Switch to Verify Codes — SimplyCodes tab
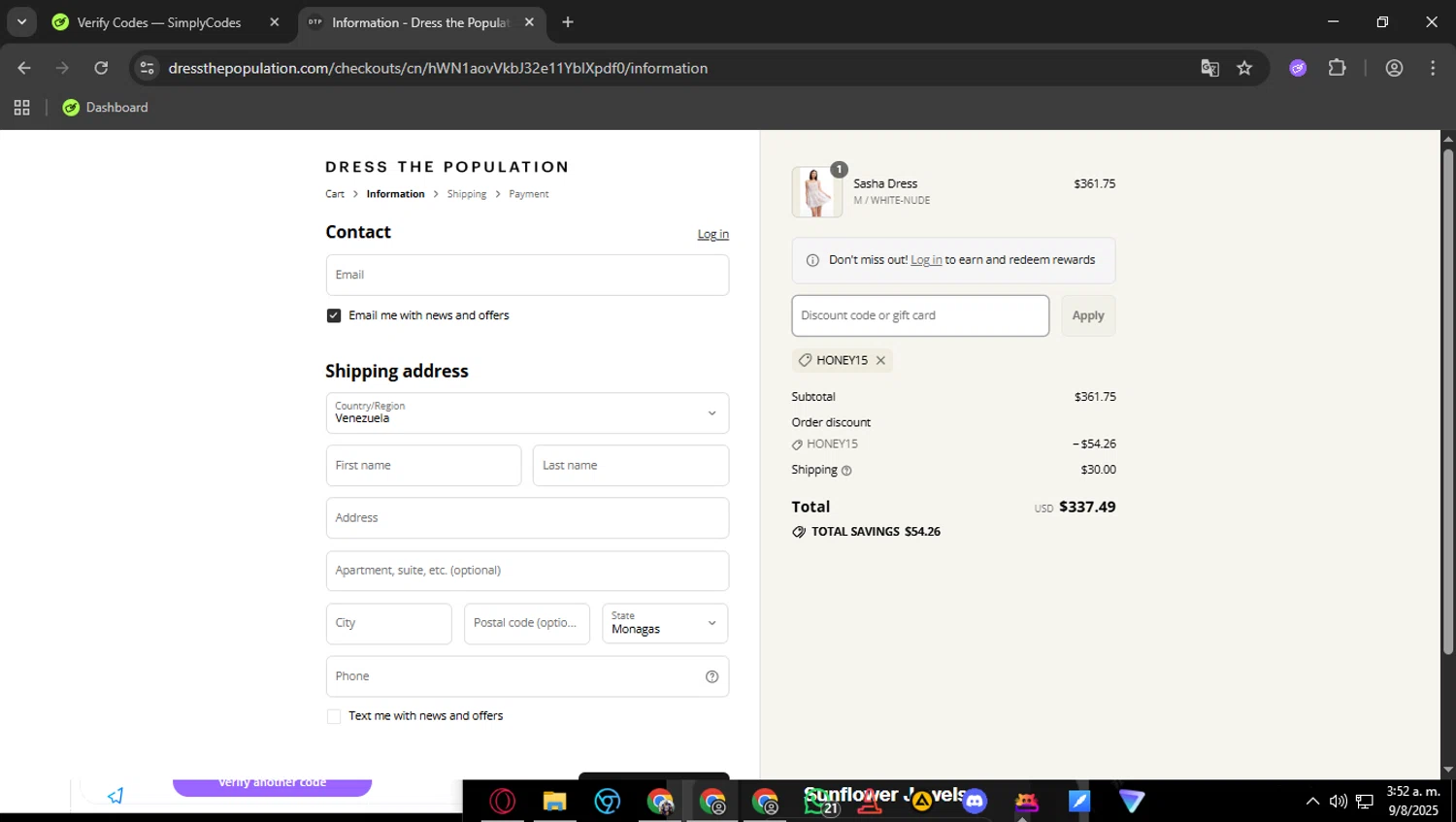Image resolution: width=1456 pixels, height=822 pixels. tap(159, 22)
